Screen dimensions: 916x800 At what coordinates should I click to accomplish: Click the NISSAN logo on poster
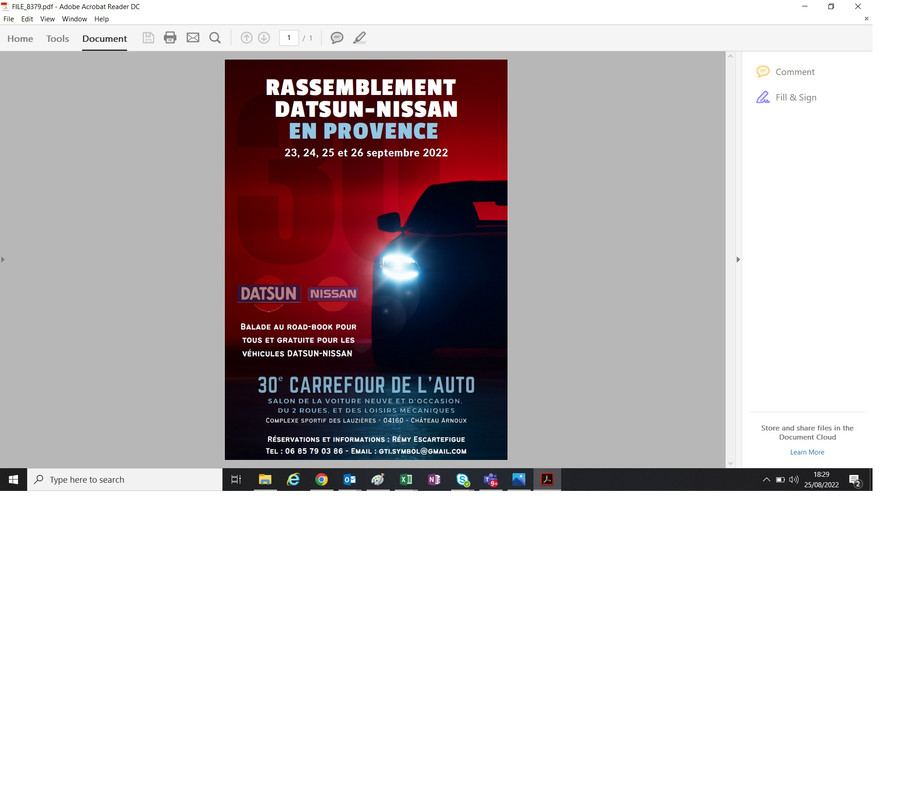pos(333,293)
